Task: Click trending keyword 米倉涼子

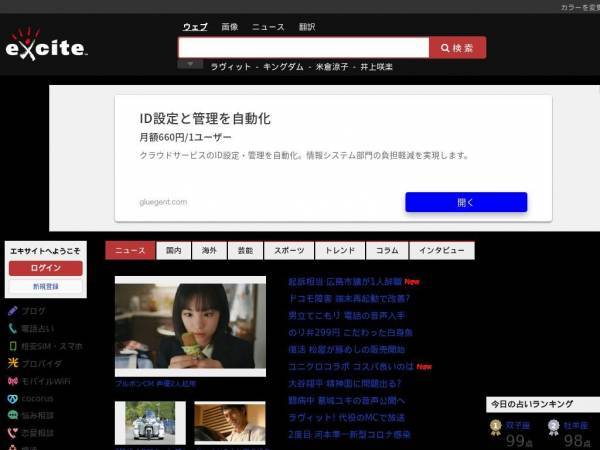Action: [332, 67]
